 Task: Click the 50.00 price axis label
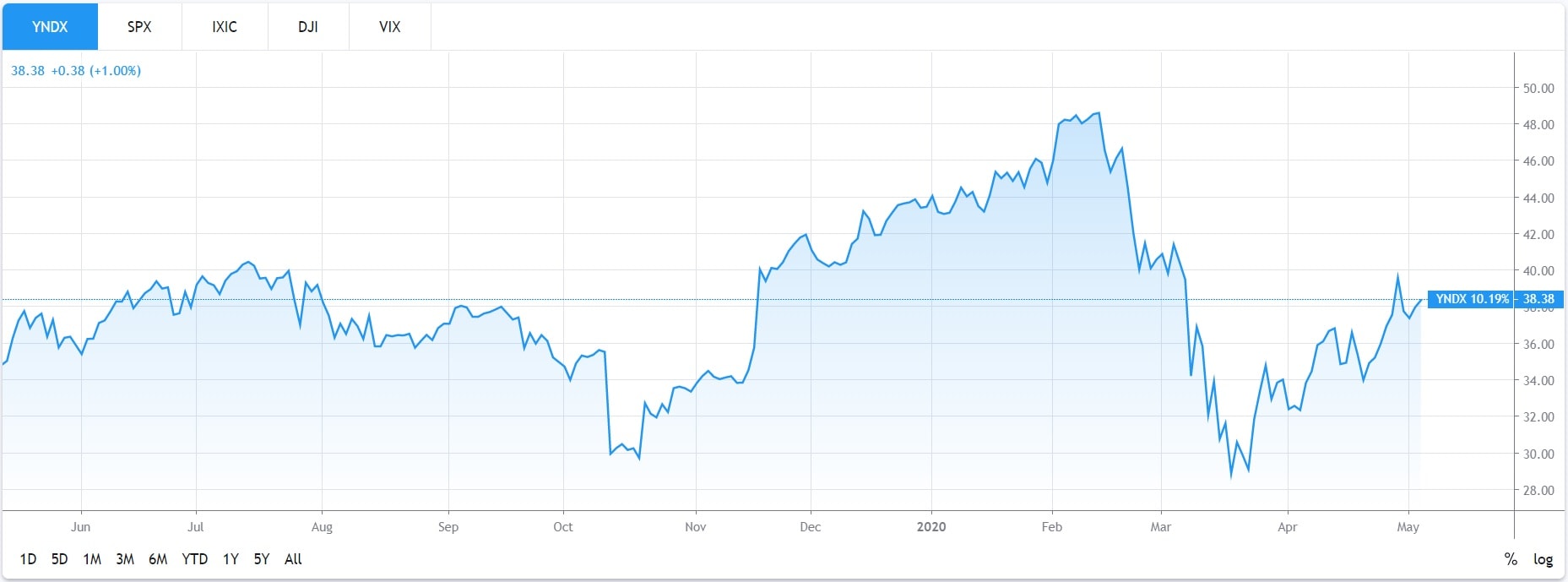point(1538,88)
